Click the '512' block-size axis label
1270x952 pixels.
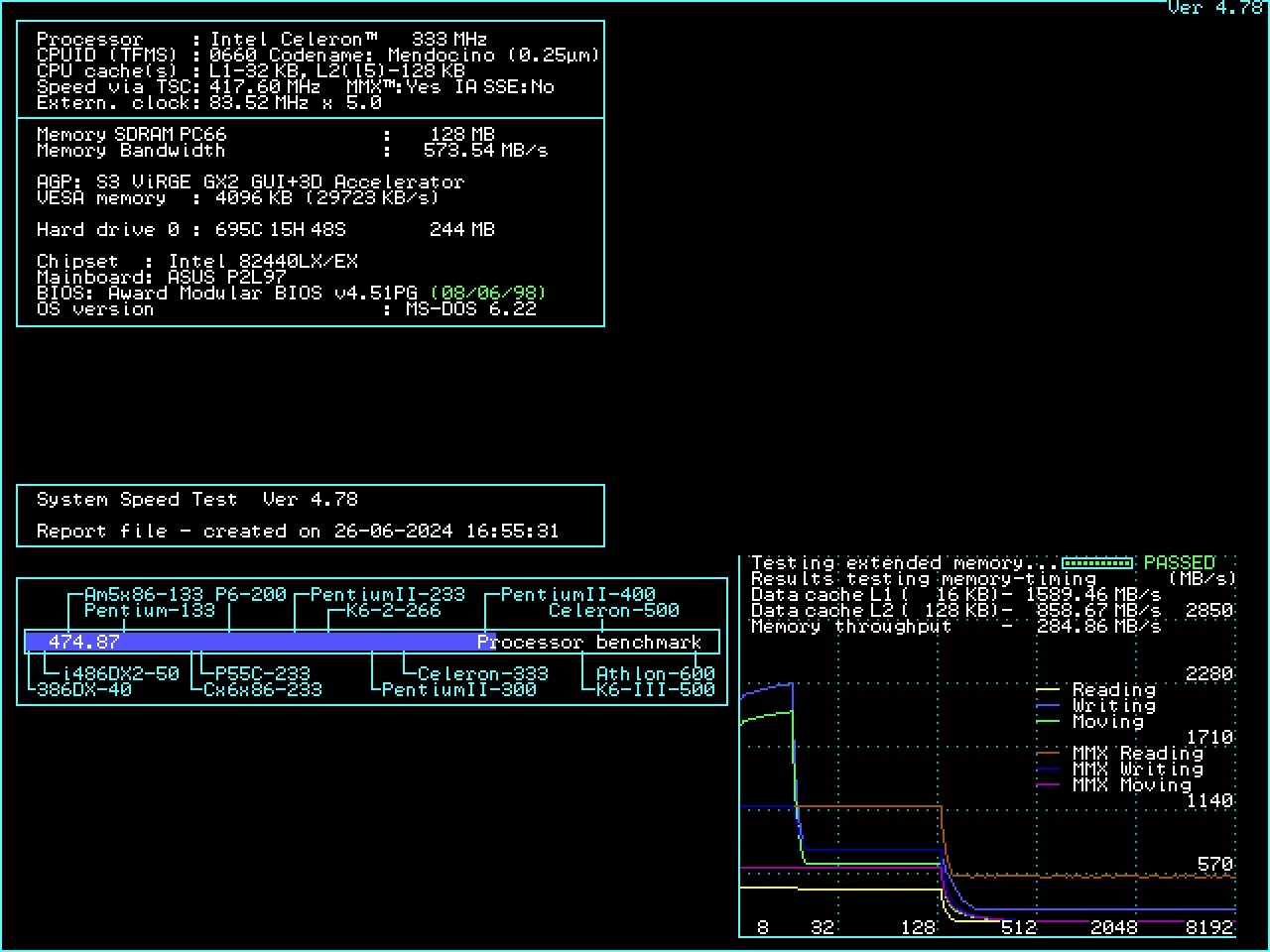click(1019, 928)
